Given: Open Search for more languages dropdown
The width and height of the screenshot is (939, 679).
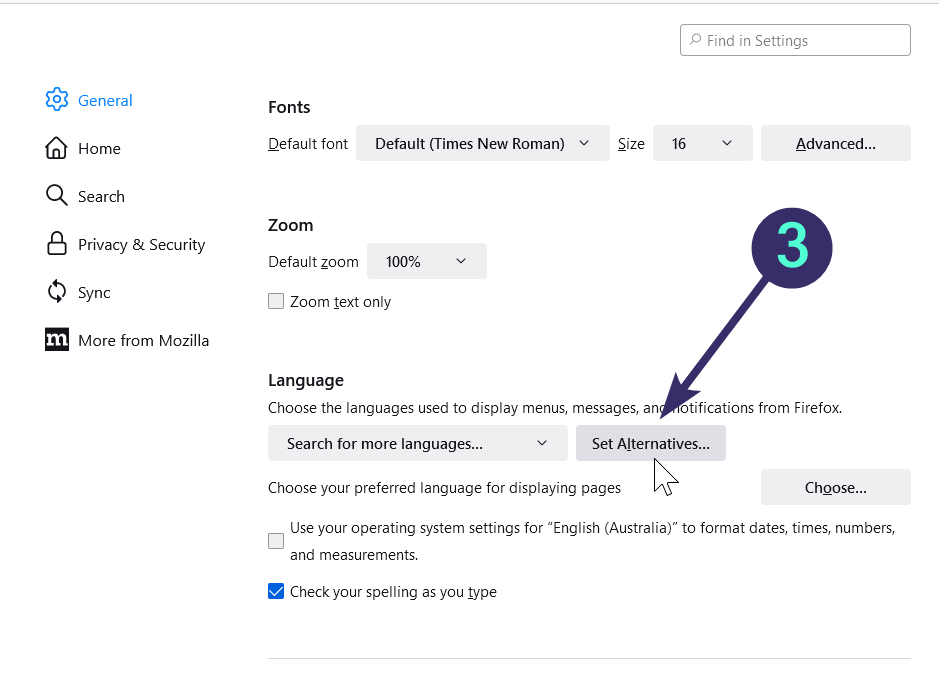Looking at the screenshot, I should (417, 443).
